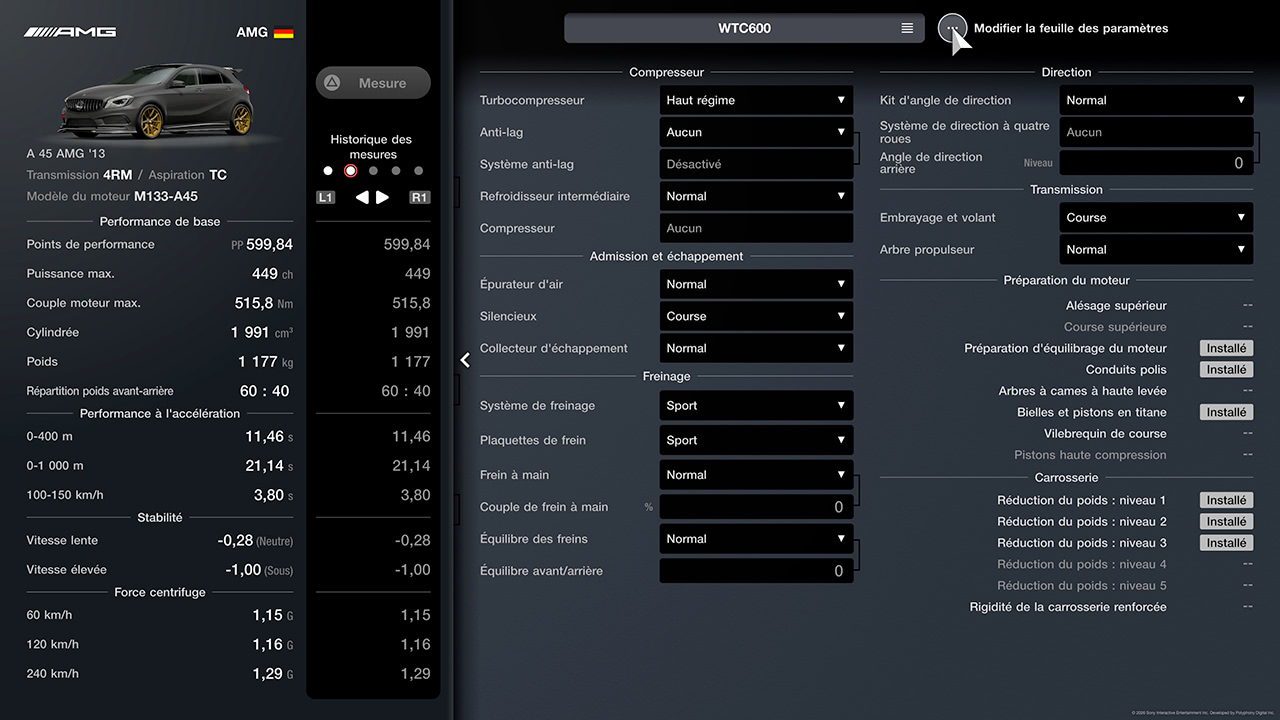Open the Turbocompresseur dropdown
Viewport: 1280px width, 720px height.
(756, 100)
